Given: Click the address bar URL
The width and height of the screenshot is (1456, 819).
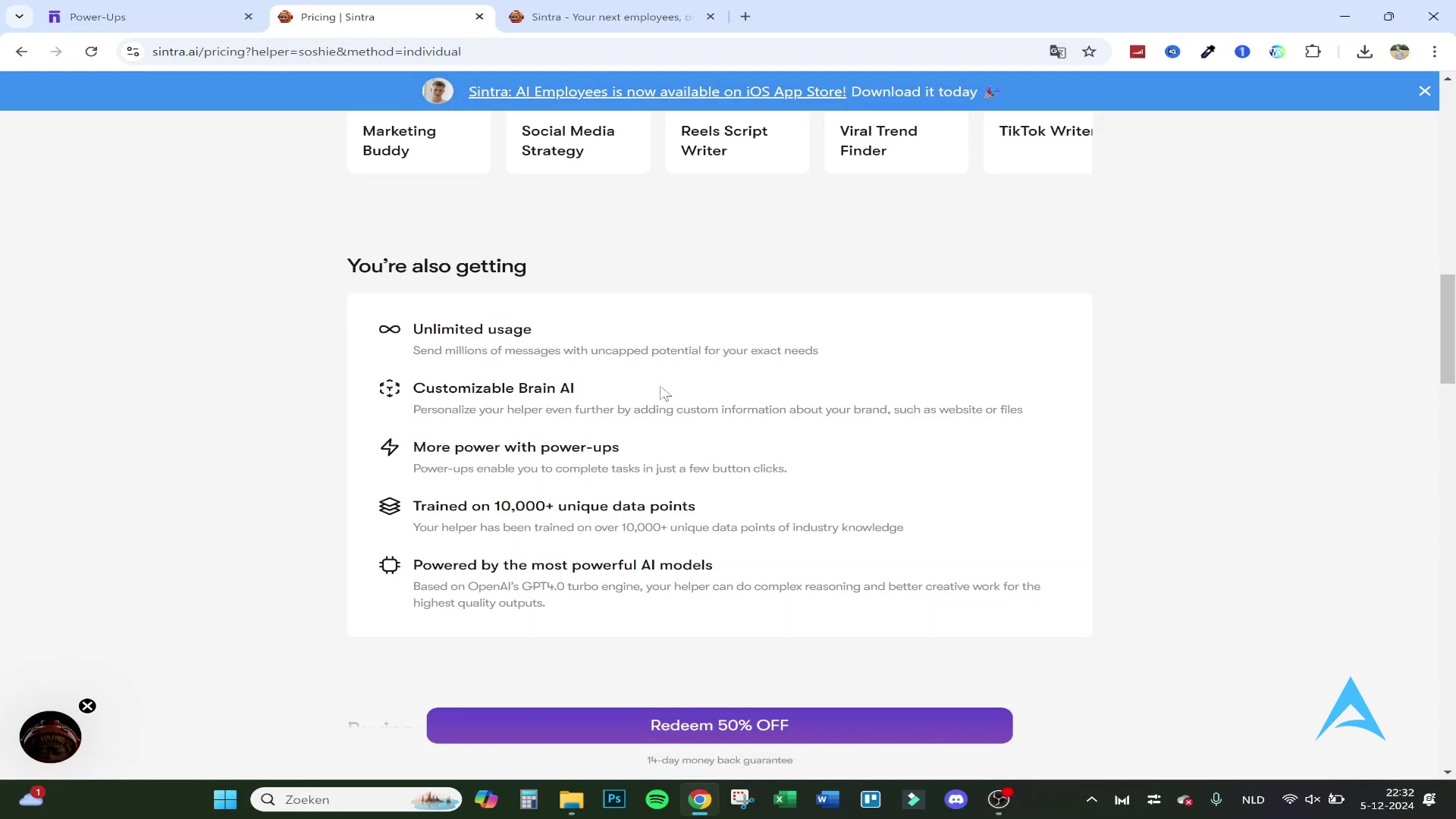Looking at the screenshot, I should pos(306,52).
